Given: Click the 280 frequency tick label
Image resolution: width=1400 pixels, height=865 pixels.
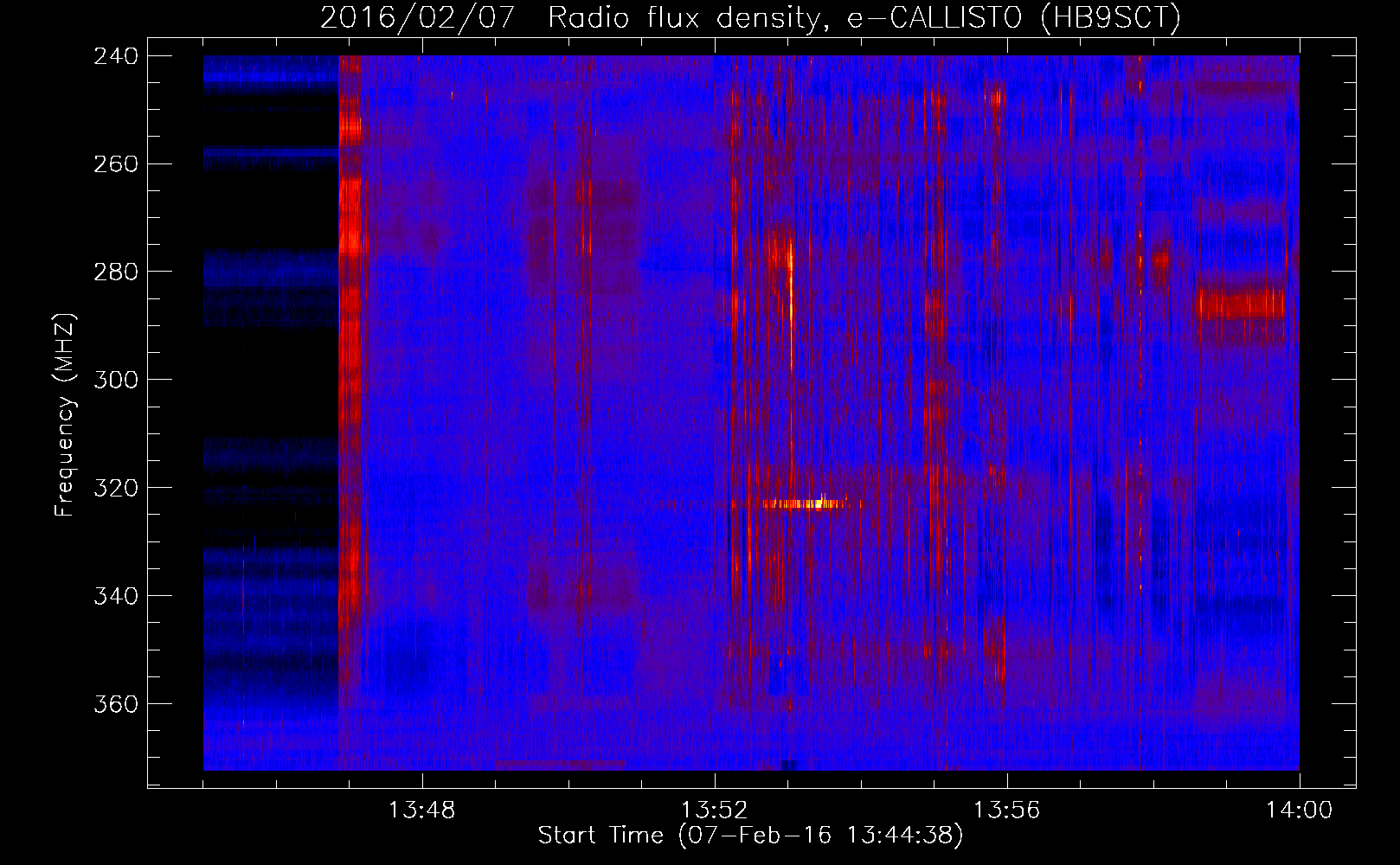Looking at the screenshot, I should coord(116,272).
